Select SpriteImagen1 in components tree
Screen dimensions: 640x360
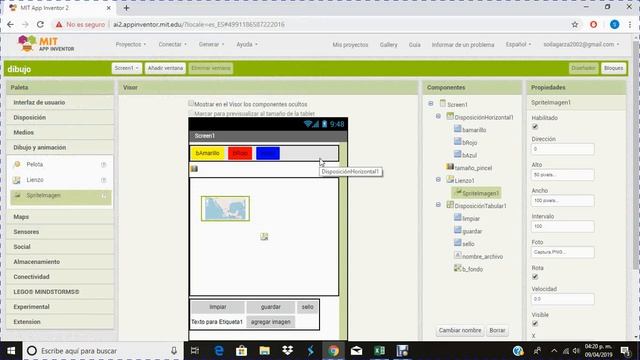coord(477,193)
